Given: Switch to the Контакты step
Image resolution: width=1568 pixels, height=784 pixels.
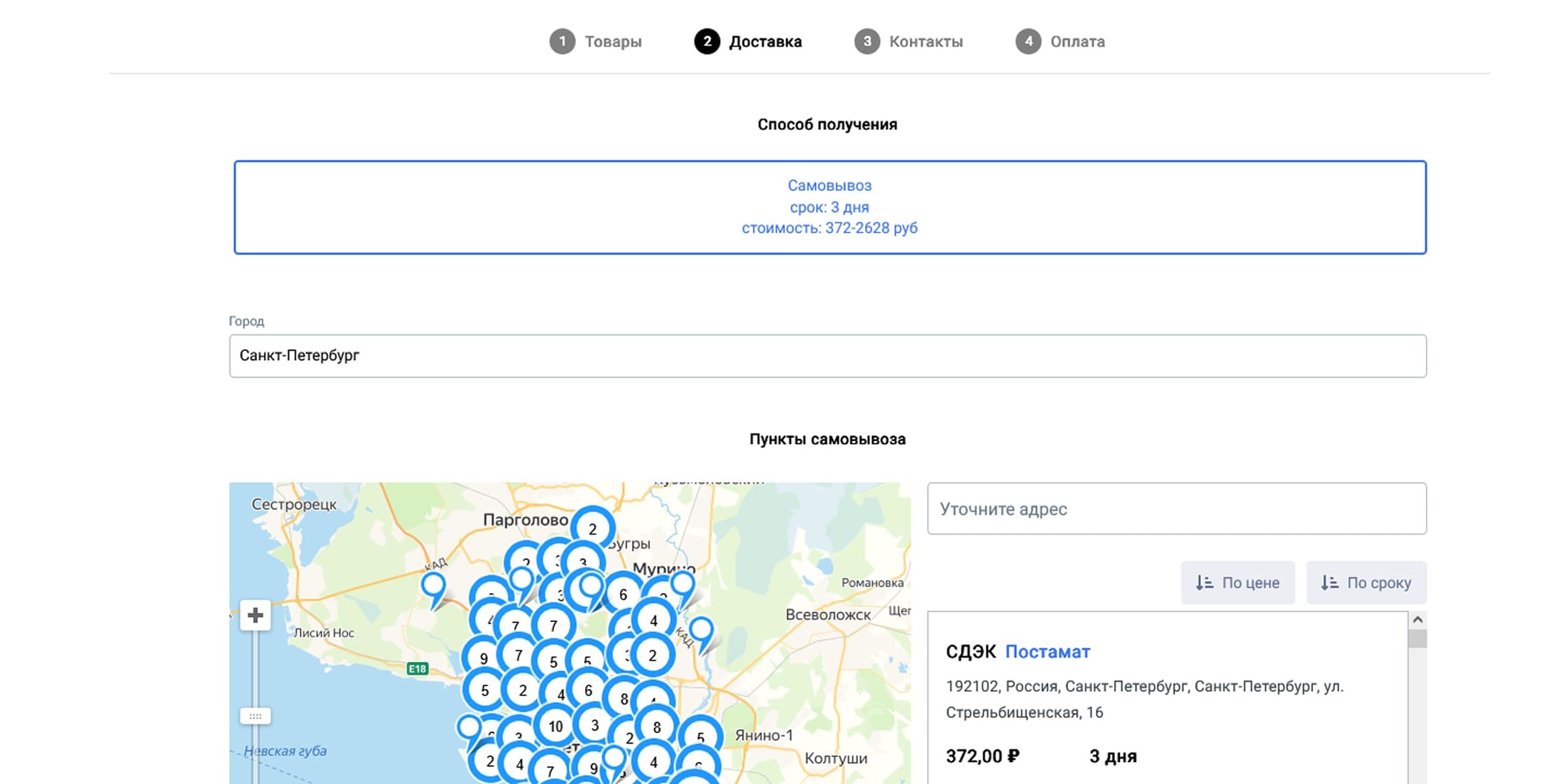Looking at the screenshot, I should pyautogui.click(x=908, y=41).
